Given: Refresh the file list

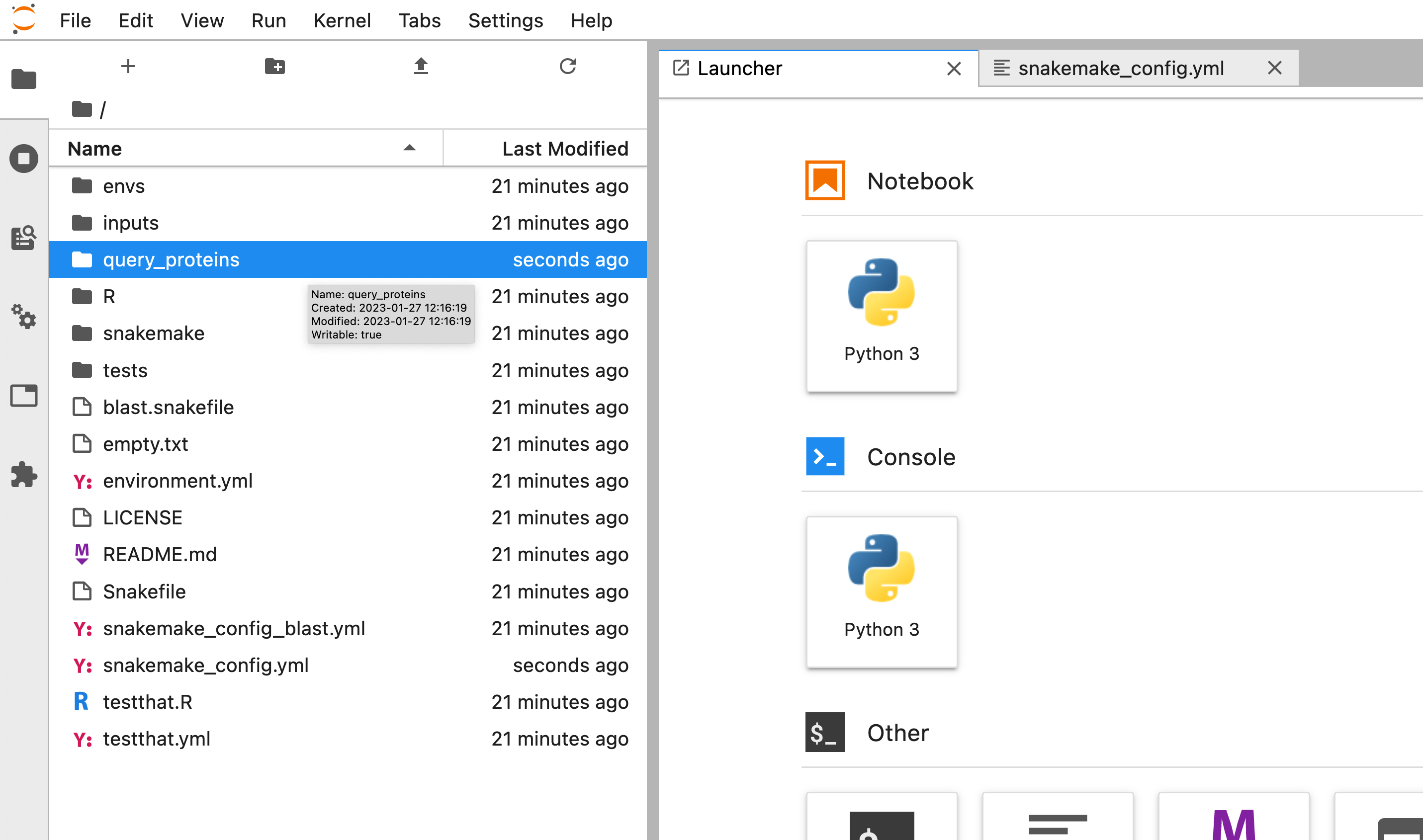Looking at the screenshot, I should tap(567, 66).
